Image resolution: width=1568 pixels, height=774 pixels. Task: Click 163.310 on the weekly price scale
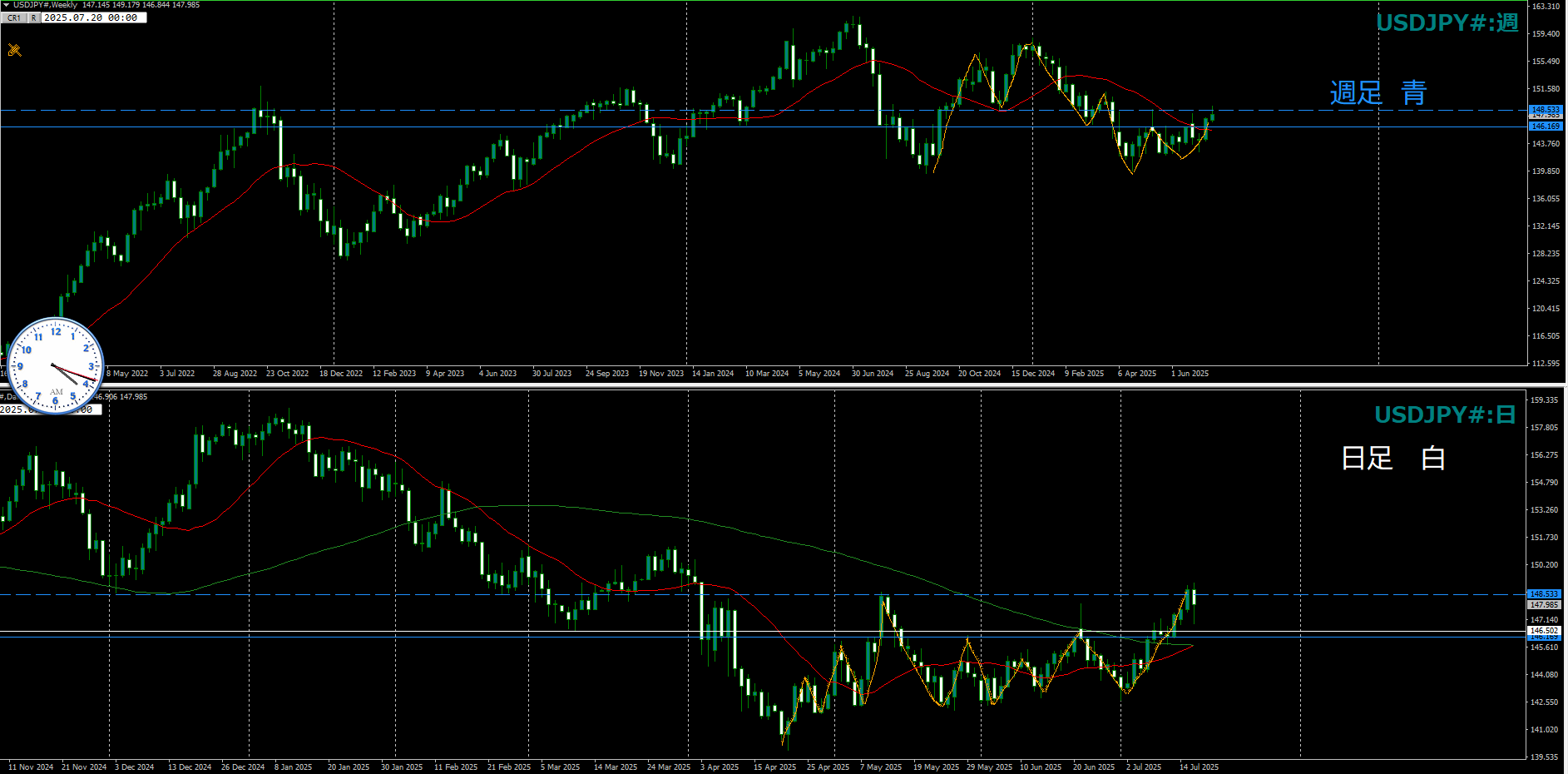pos(1546,7)
